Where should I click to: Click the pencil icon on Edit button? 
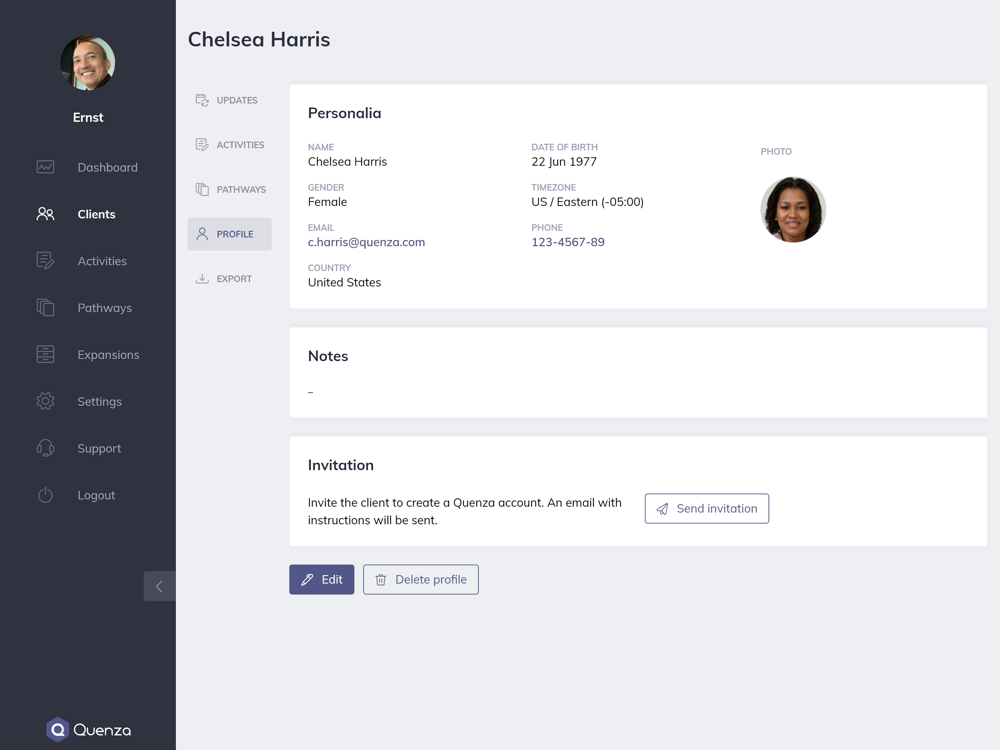307,580
